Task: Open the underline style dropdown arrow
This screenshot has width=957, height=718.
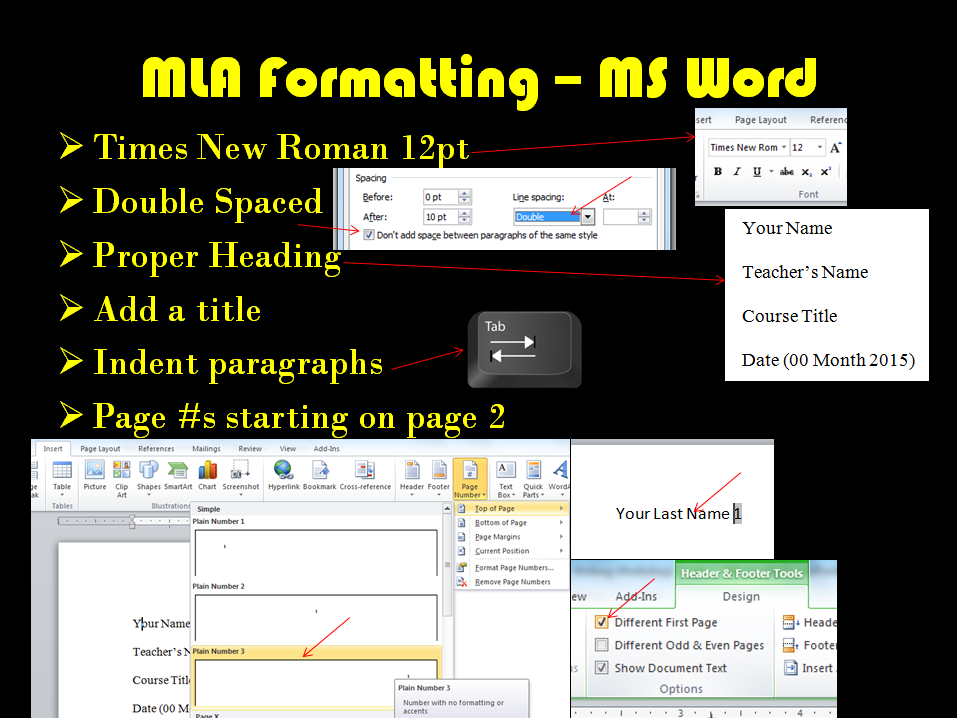Action: click(771, 172)
